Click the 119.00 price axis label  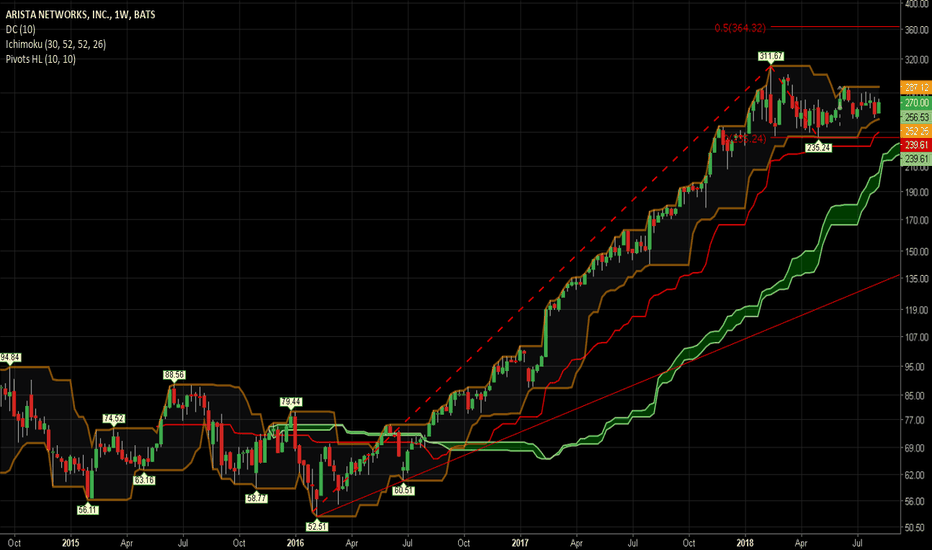click(917, 310)
